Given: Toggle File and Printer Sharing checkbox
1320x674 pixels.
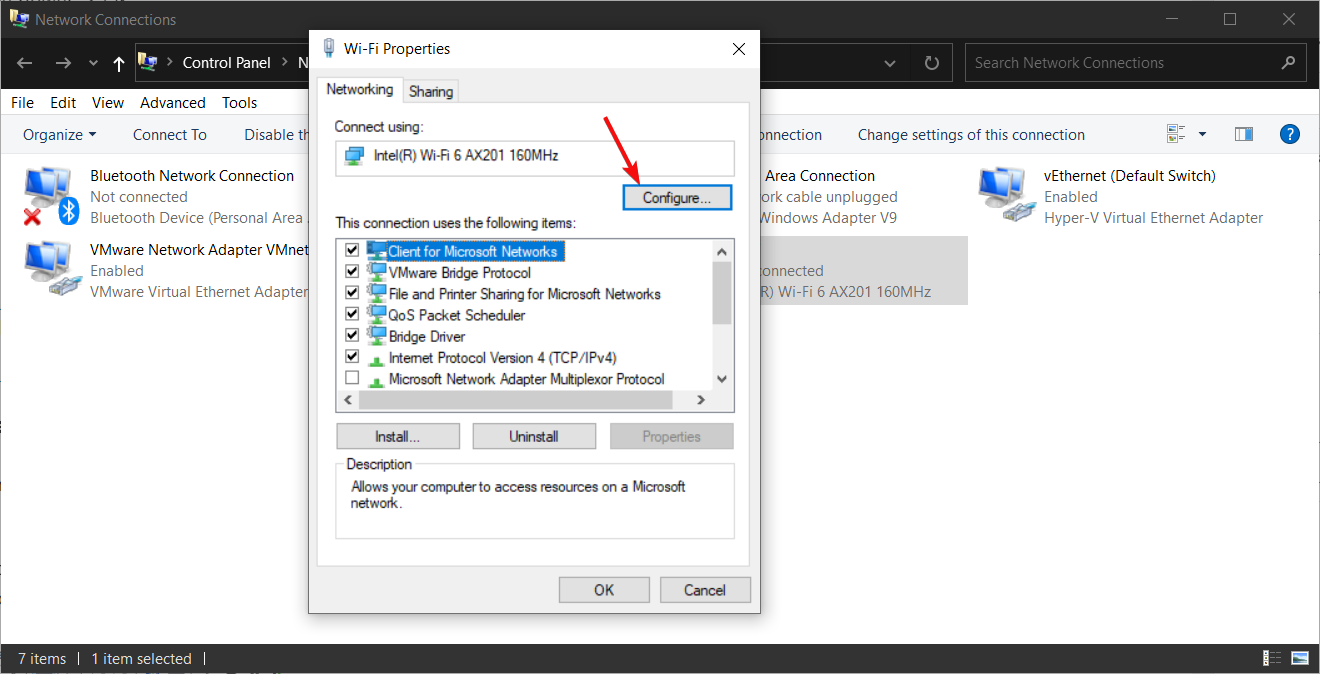Looking at the screenshot, I should point(352,293).
